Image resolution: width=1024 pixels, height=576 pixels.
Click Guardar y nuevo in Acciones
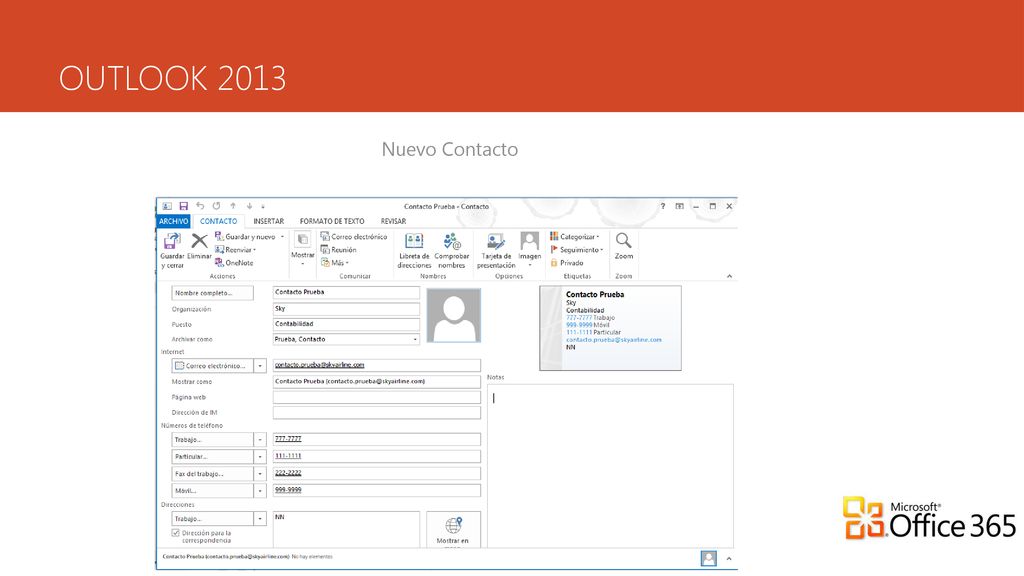click(x=246, y=237)
